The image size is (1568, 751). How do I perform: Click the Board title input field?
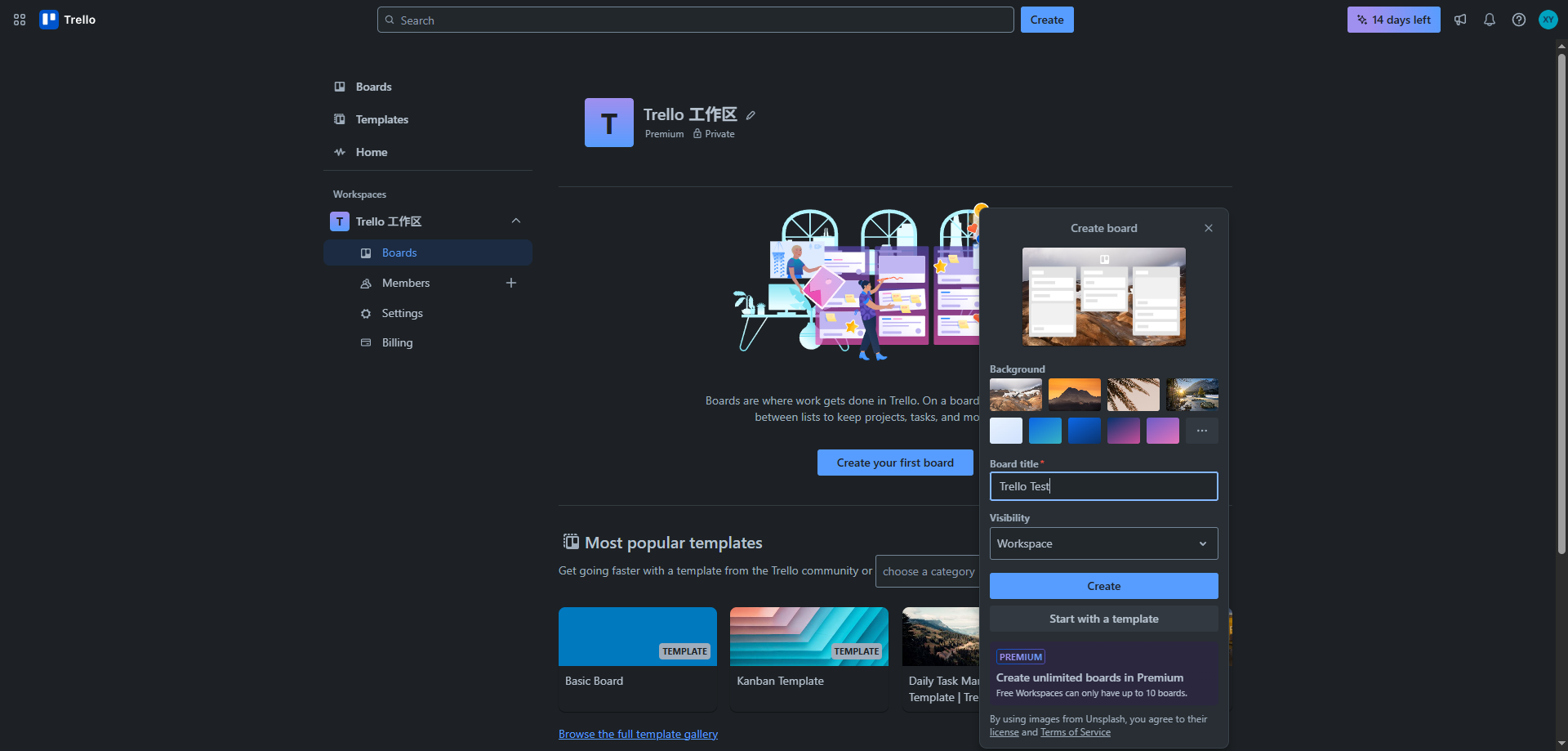point(1104,486)
